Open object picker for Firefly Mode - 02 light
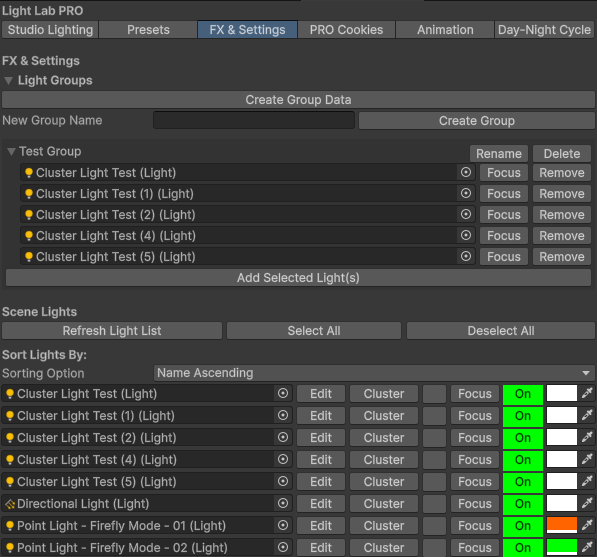The height and width of the screenshot is (557, 597). [283, 547]
